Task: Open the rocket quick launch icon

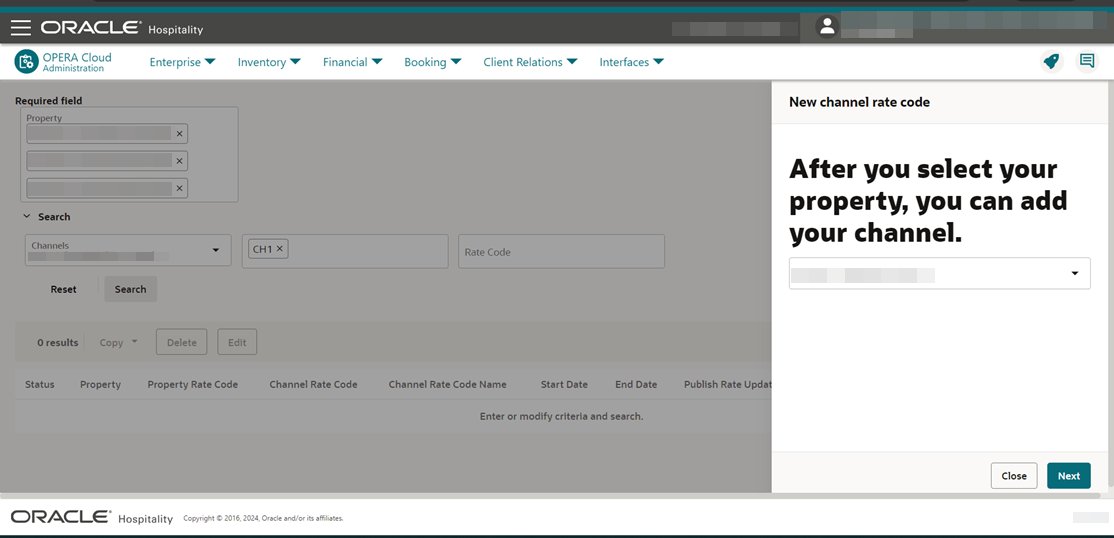Action: pyautogui.click(x=1051, y=62)
